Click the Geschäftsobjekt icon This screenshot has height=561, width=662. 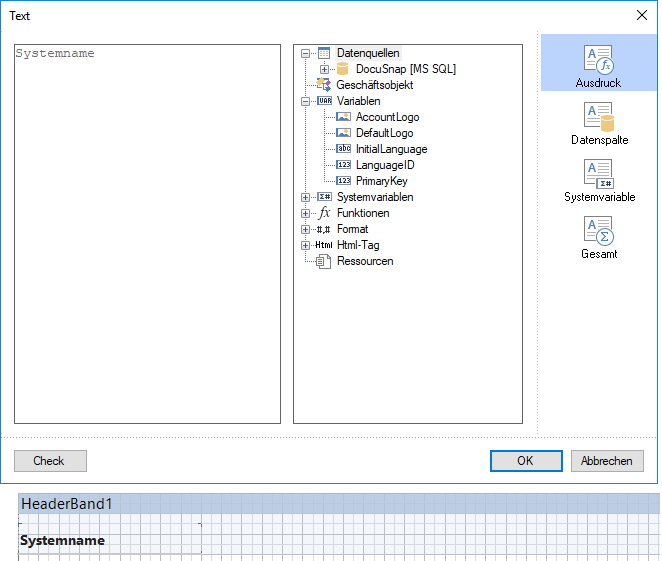click(x=324, y=84)
